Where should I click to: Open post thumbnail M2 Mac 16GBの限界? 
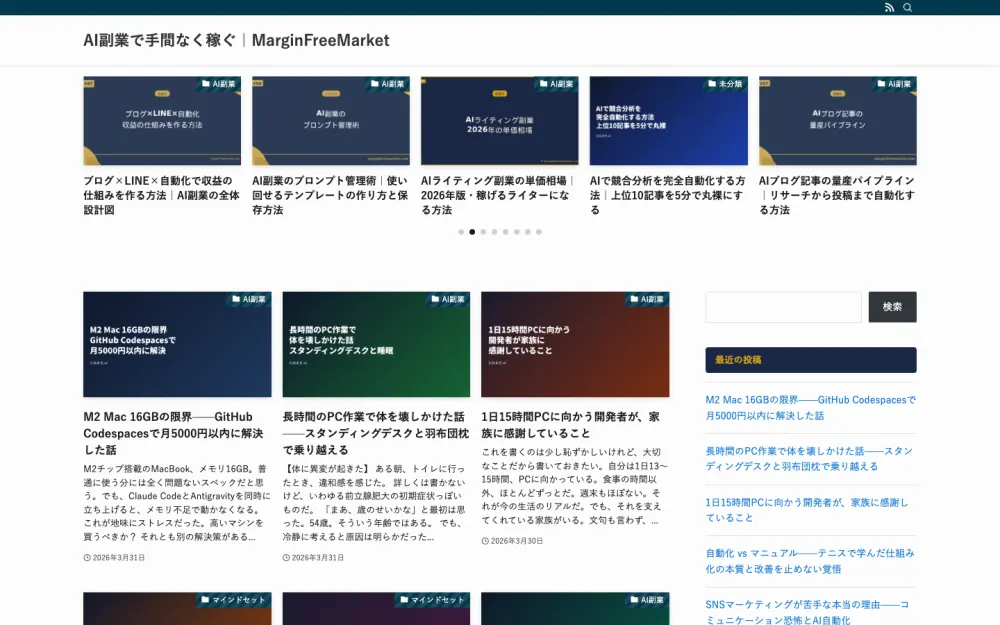click(177, 344)
